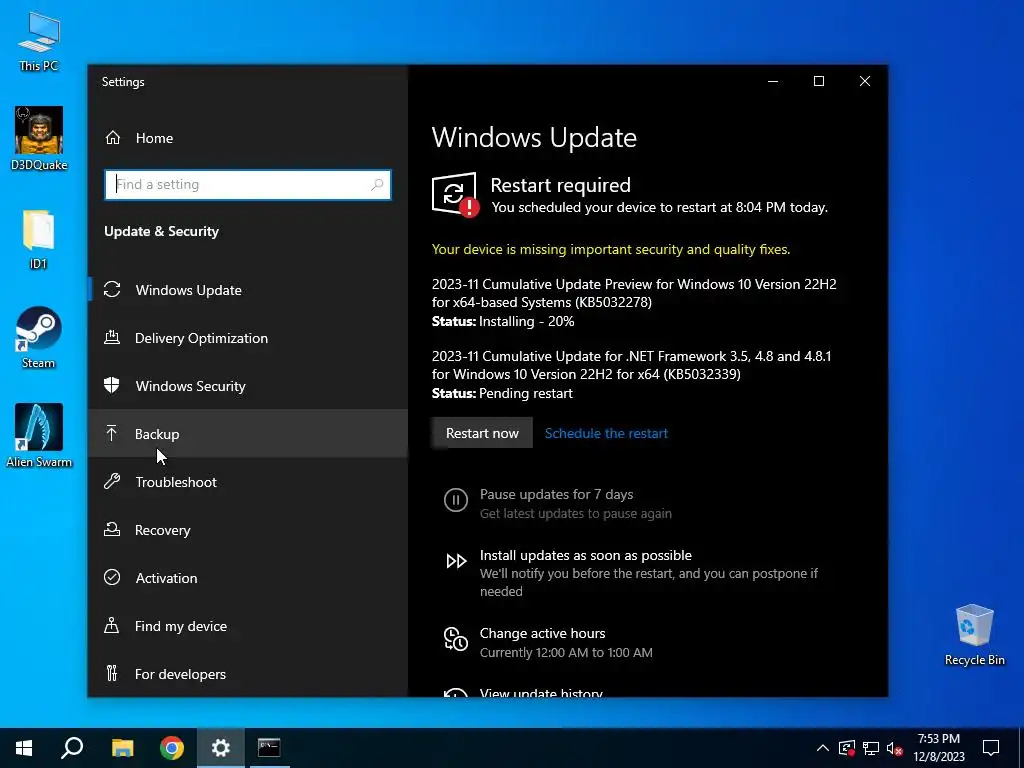
Task: Open Alien Swarm desktop shortcut
Action: 39,436
